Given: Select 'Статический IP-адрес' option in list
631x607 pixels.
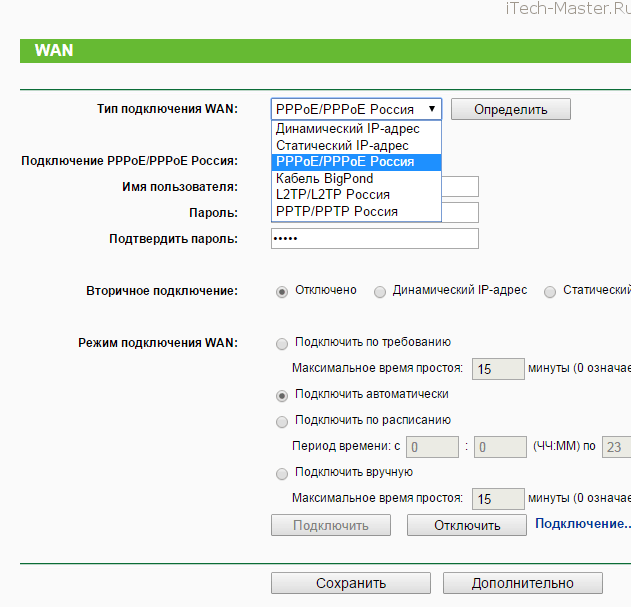Looking at the screenshot, I should tap(342, 146).
